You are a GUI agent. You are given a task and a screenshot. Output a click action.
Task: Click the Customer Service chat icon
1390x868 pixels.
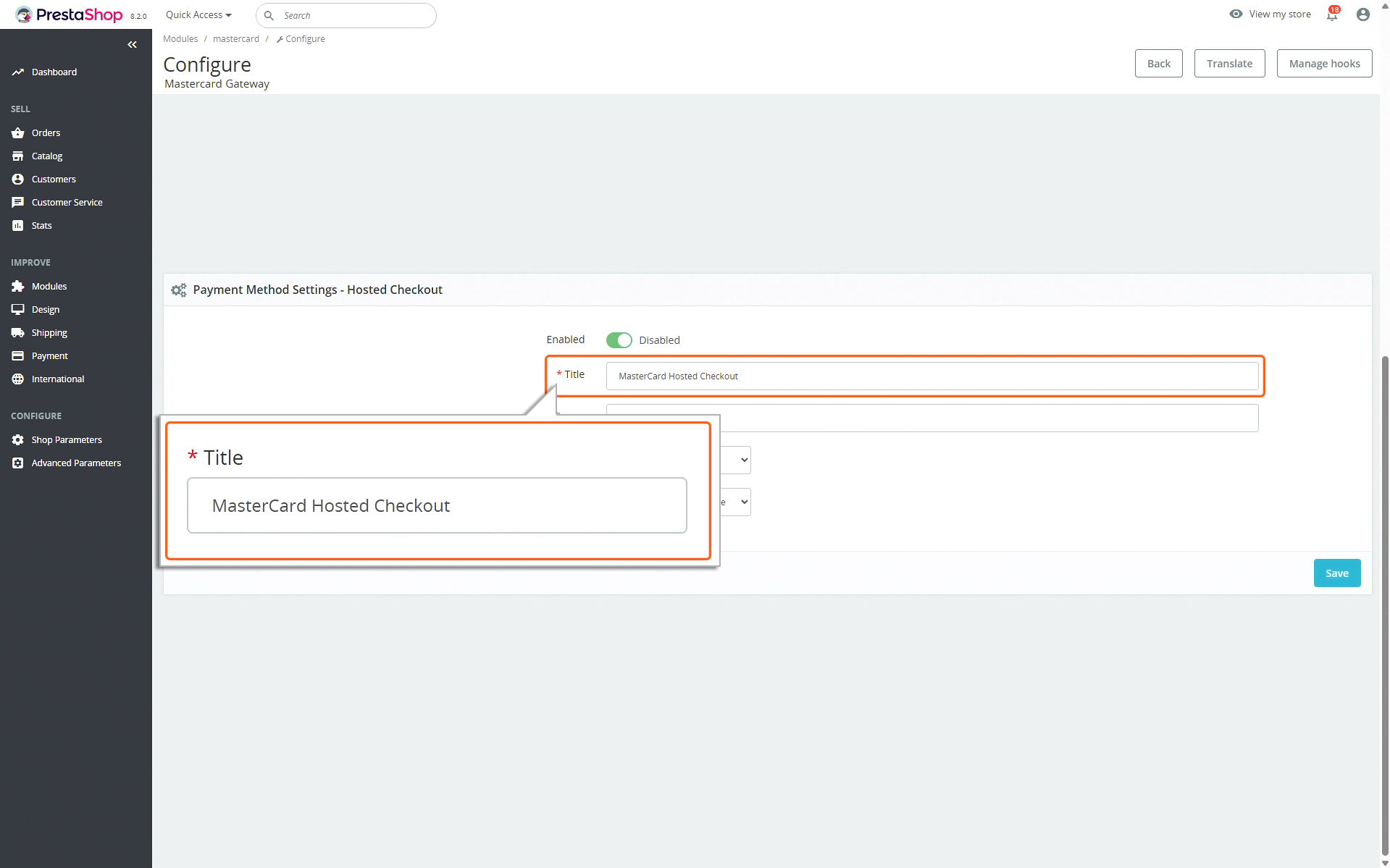[x=18, y=203]
